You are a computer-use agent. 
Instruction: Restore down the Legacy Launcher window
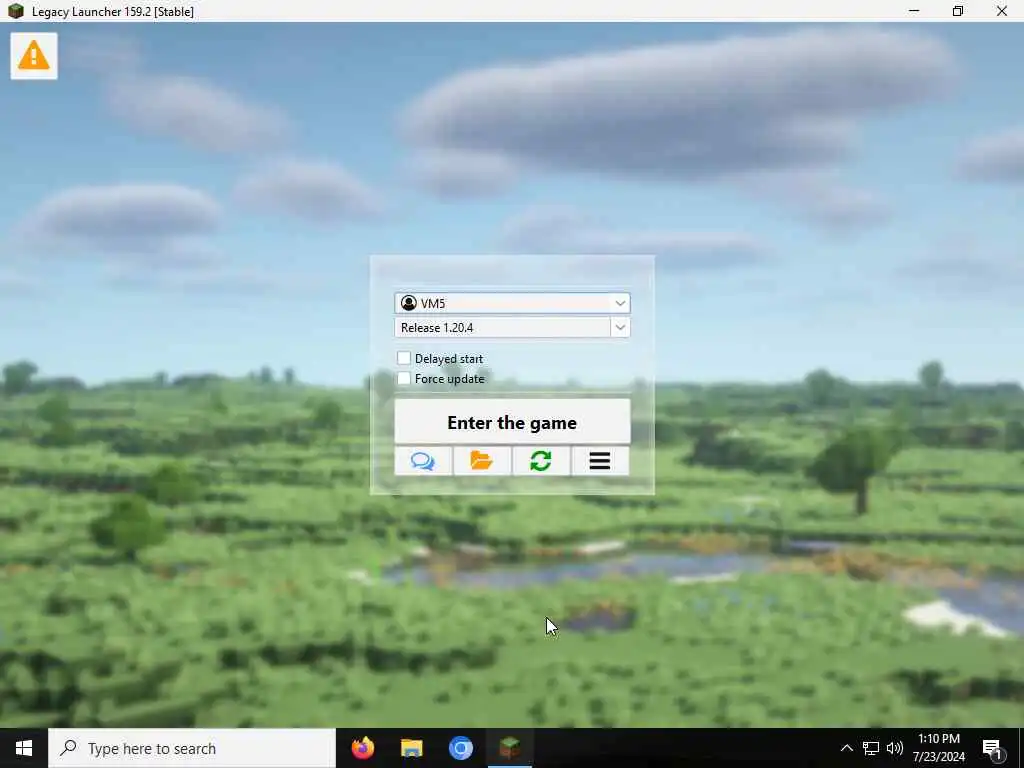957,11
